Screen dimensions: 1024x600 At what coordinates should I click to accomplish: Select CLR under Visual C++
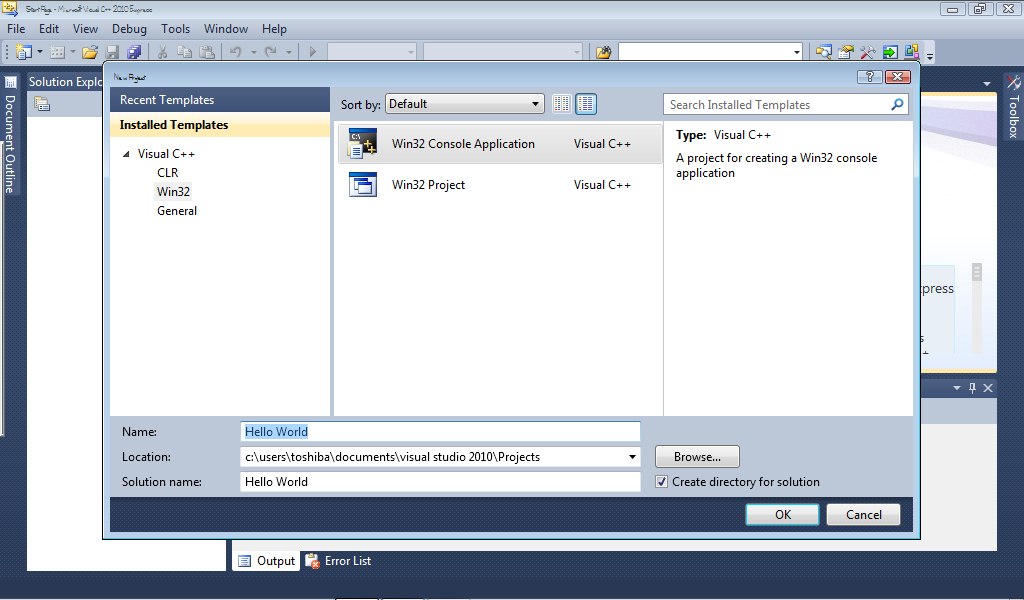point(167,172)
